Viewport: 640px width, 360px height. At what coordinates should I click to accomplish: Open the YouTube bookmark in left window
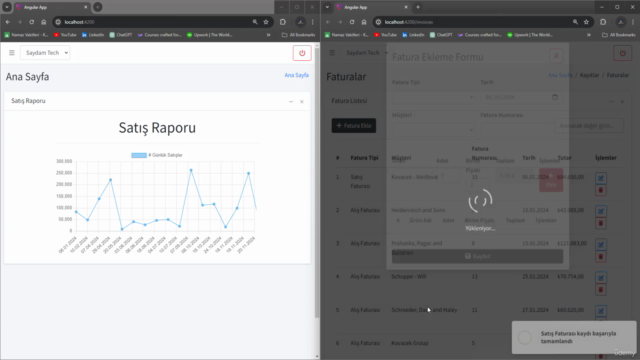point(65,35)
